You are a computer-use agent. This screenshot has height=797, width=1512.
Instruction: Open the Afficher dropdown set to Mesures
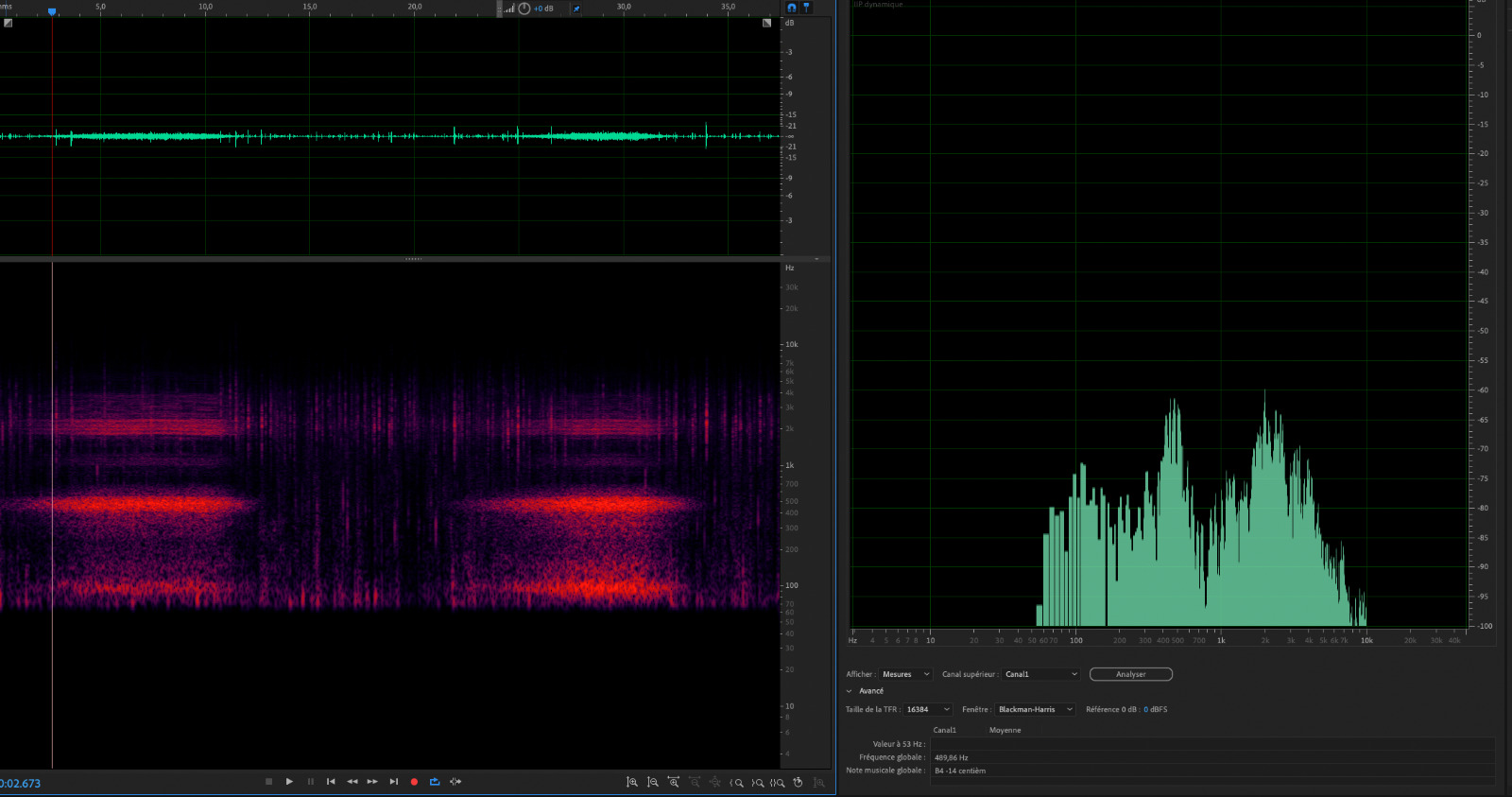tap(905, 674)
